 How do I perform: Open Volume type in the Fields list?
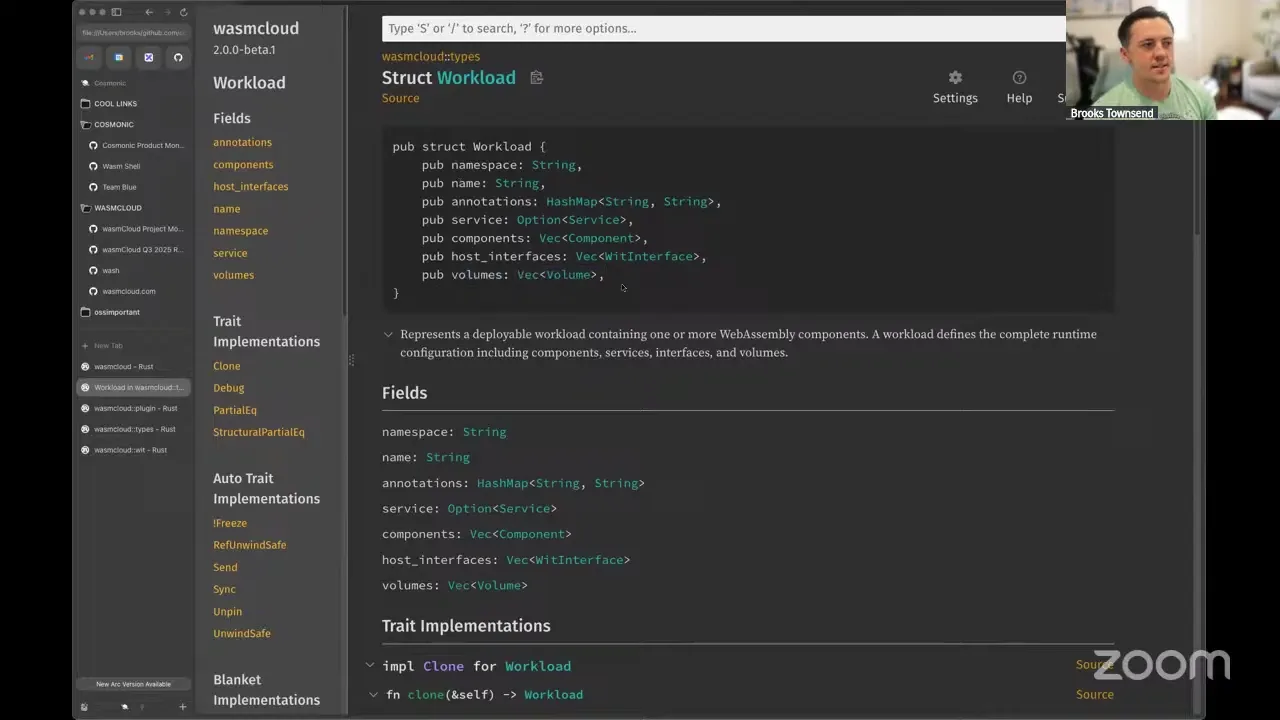click(498, 586)
